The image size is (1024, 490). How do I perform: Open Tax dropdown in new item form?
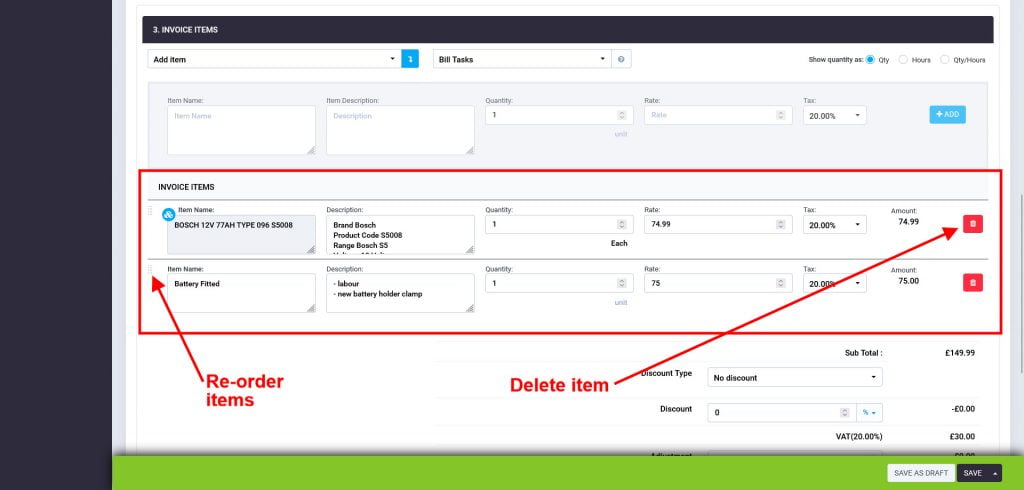coord(835,115)
